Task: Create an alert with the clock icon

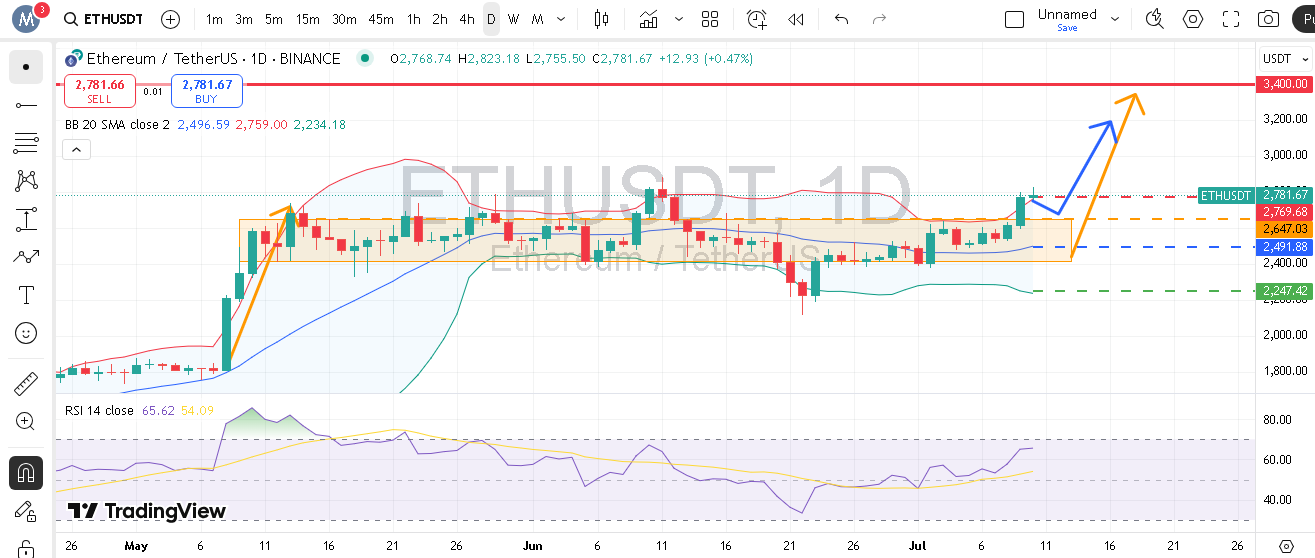Action: [757, 19]
